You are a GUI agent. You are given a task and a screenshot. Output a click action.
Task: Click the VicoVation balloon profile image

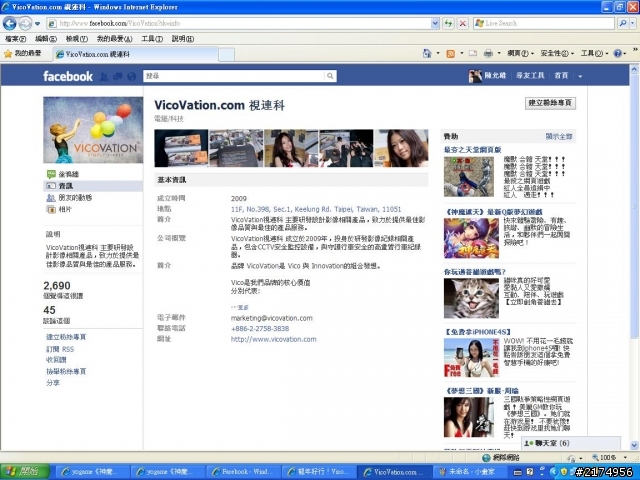pos(93,130)
